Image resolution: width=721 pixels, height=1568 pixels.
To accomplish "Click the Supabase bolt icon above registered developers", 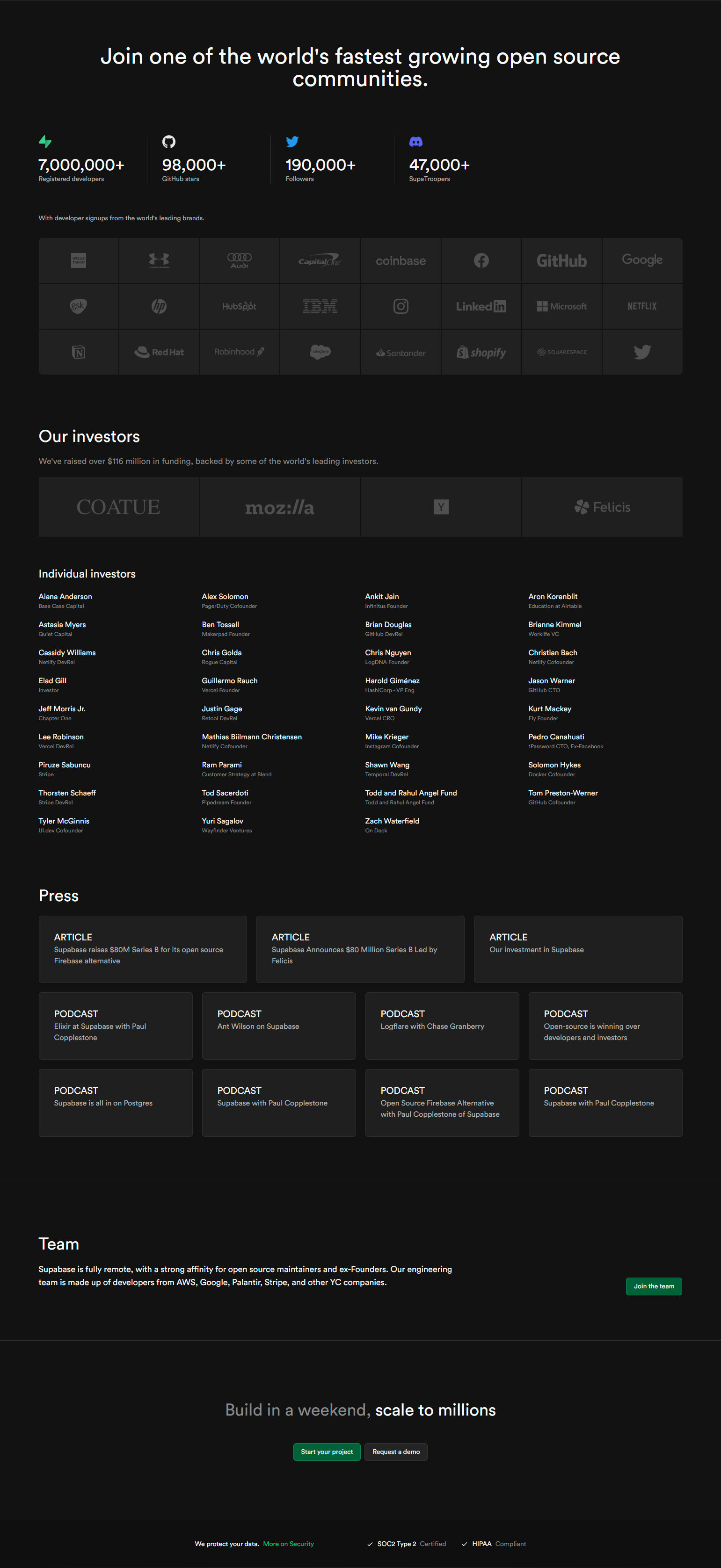I will tap(45, 142).
